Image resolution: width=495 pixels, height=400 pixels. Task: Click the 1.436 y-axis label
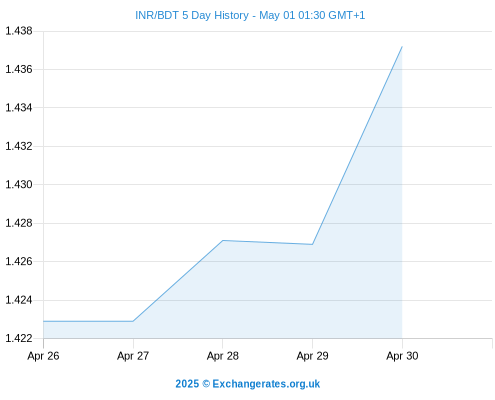(x=19, y=69)
